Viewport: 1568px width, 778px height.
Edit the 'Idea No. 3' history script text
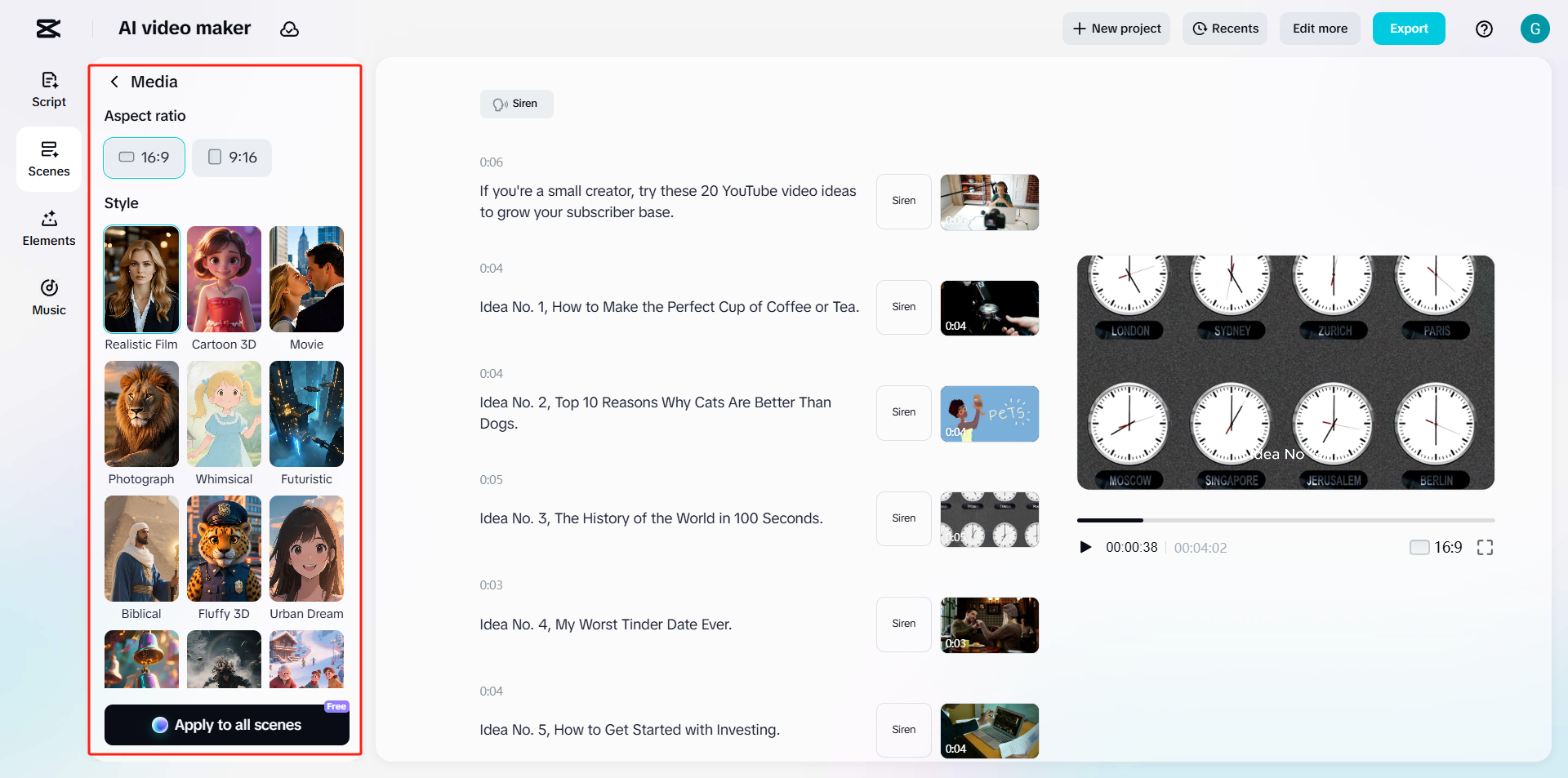[x=651, y=518]
